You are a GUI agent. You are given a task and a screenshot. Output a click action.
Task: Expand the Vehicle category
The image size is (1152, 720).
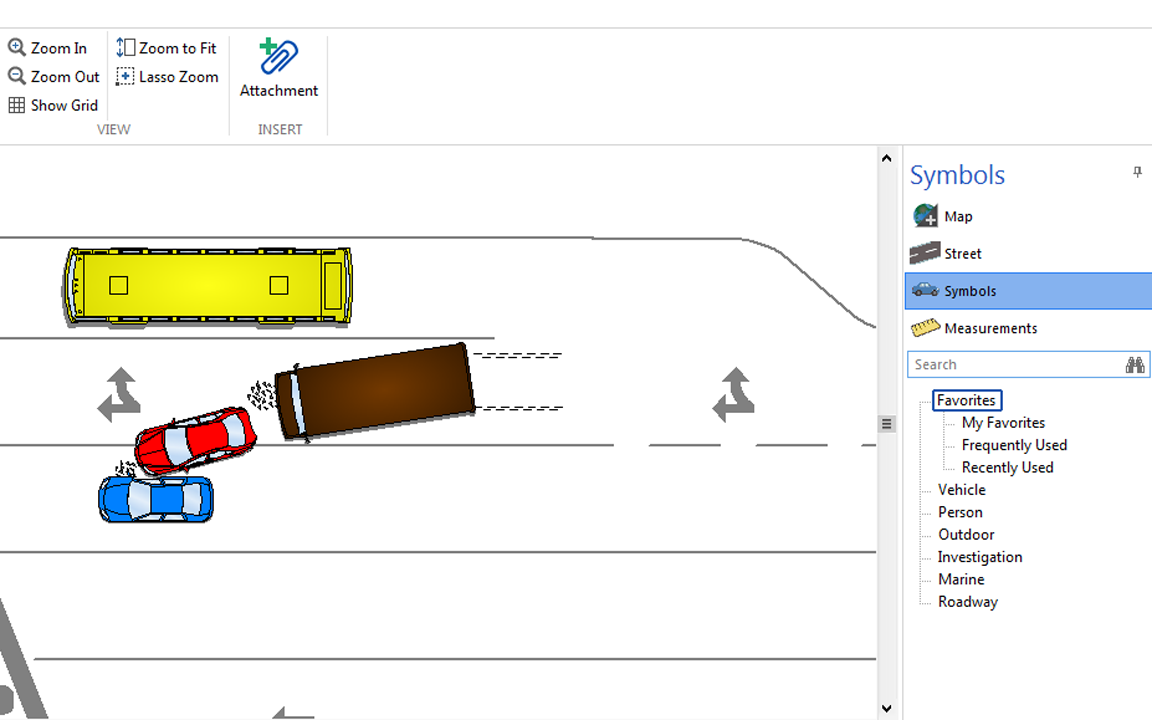(960, 489)
